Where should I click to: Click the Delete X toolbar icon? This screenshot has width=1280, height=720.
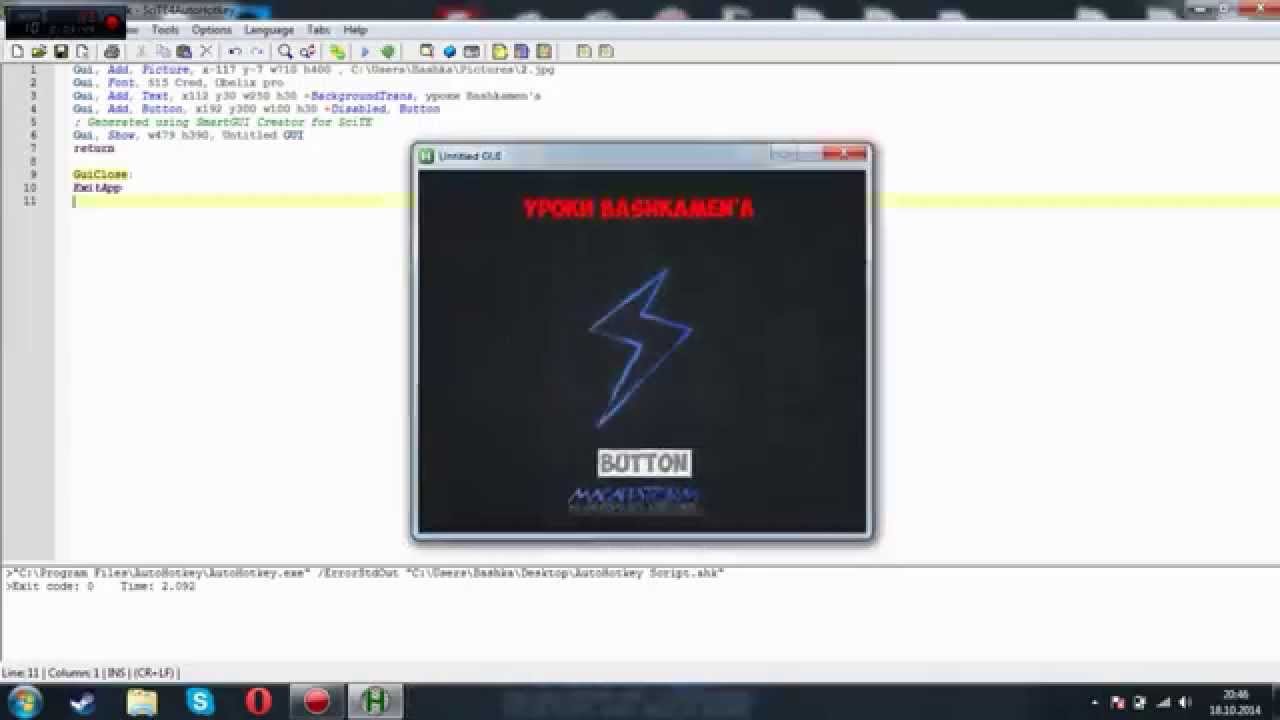pos(206,51)
